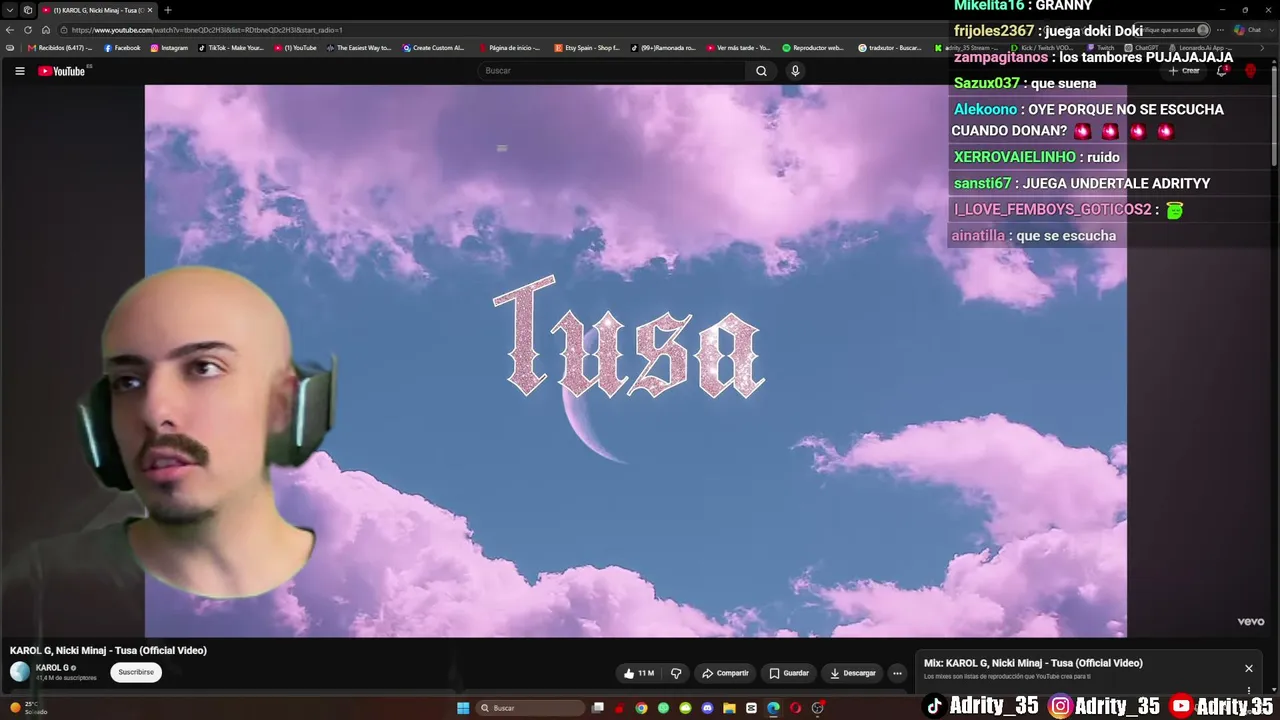Screen dimensions: 1280x720
Task: Subscribe to KAROL G with Suscribirse
Action: pyautogui.click(x=136, y=672)
